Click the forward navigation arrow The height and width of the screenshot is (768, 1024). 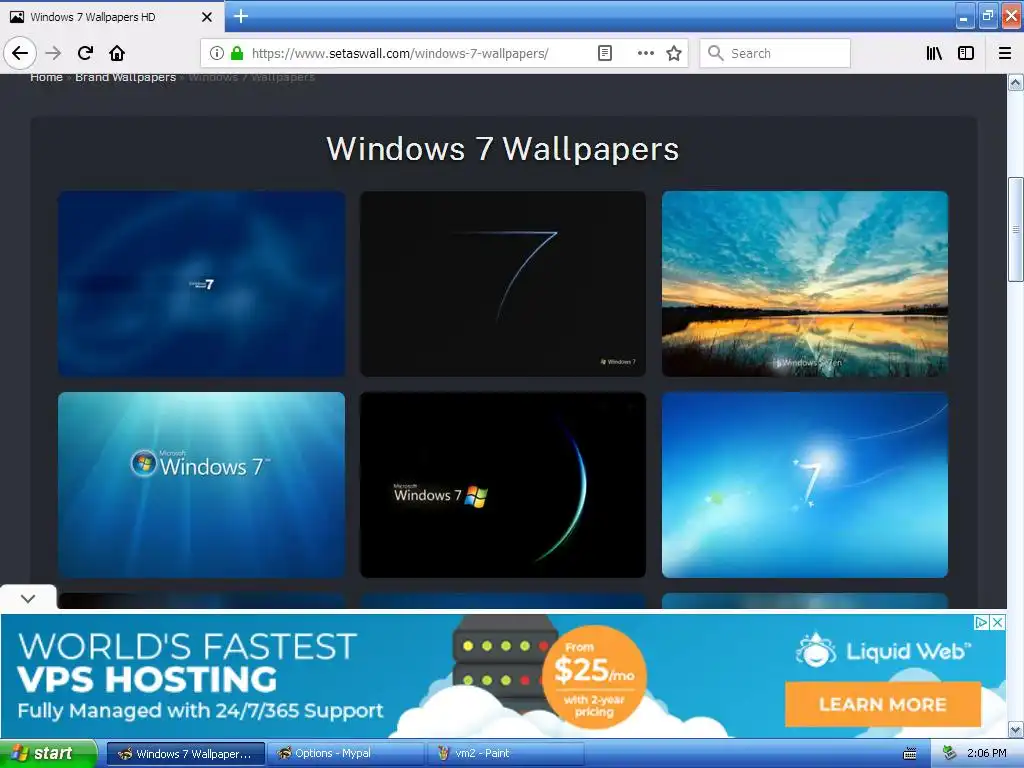54,53
